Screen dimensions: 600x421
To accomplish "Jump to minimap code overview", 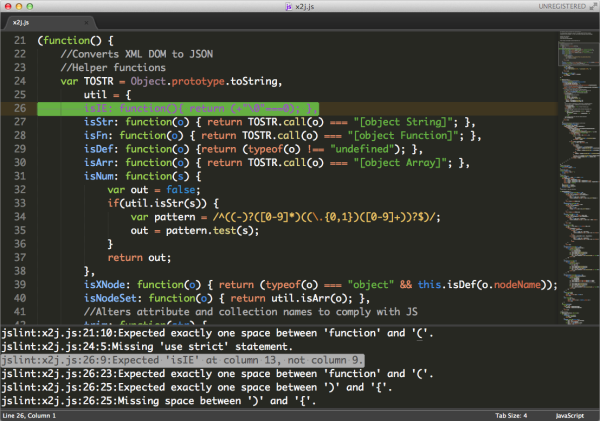I will 578,178.
